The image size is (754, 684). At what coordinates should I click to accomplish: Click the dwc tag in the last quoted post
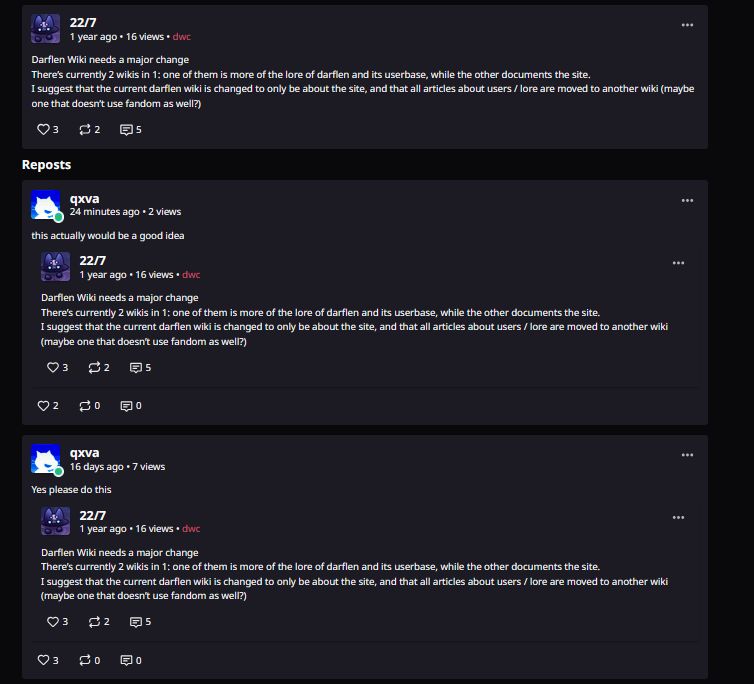[191, 529]
